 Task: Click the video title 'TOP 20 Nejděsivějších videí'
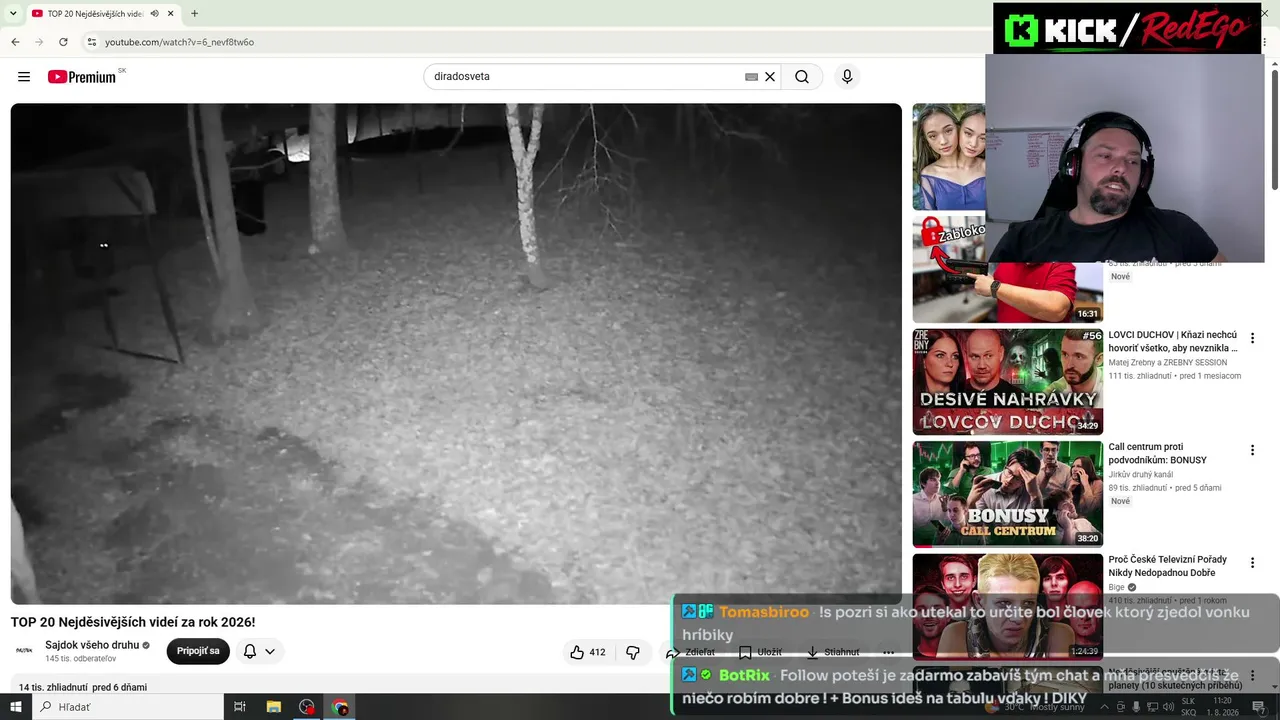(133, 622)
